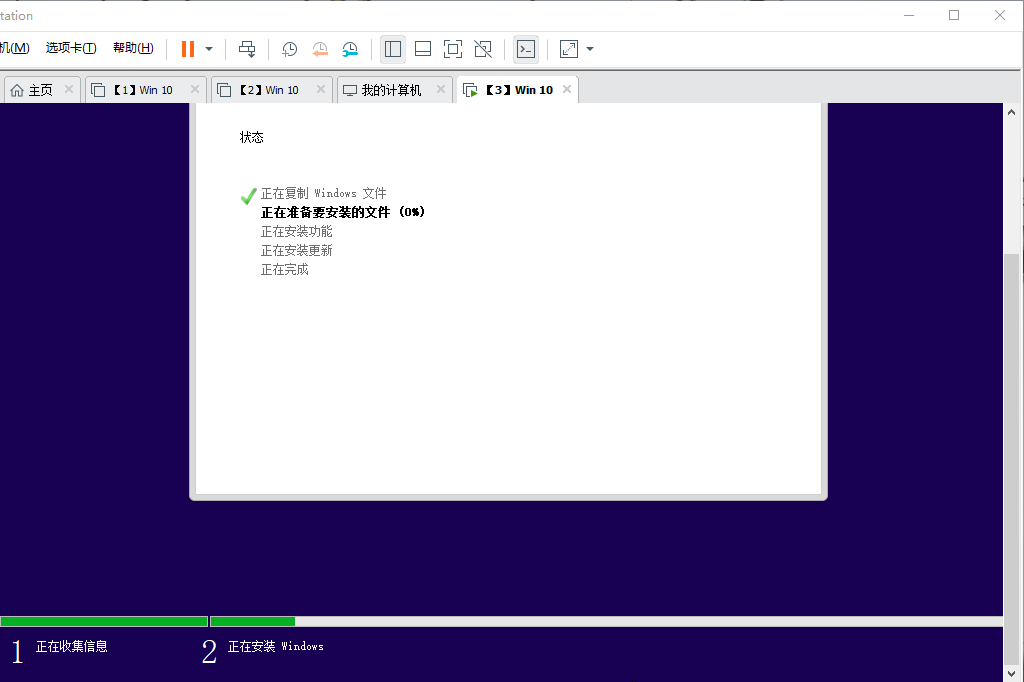Close the 我的计算机 tab
The width and height of the screenshot is (1024, 682).
pyautogui.click(x=441, y=89)
